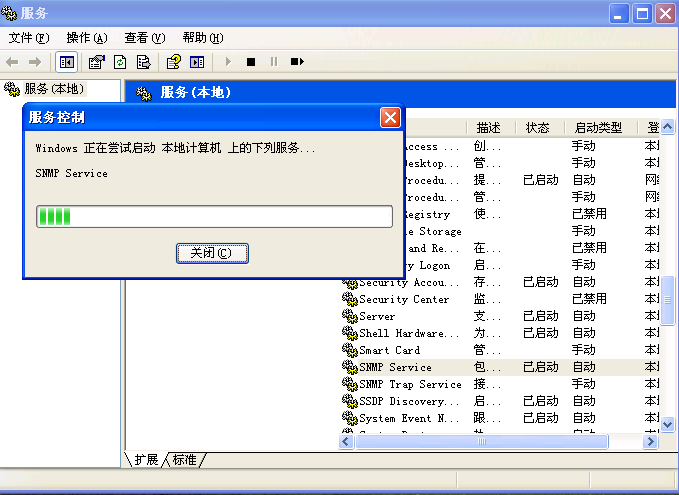The width and height of the screenshot is (679, 495).
Task: Open the 文件(F) menu
Action: 29,38
